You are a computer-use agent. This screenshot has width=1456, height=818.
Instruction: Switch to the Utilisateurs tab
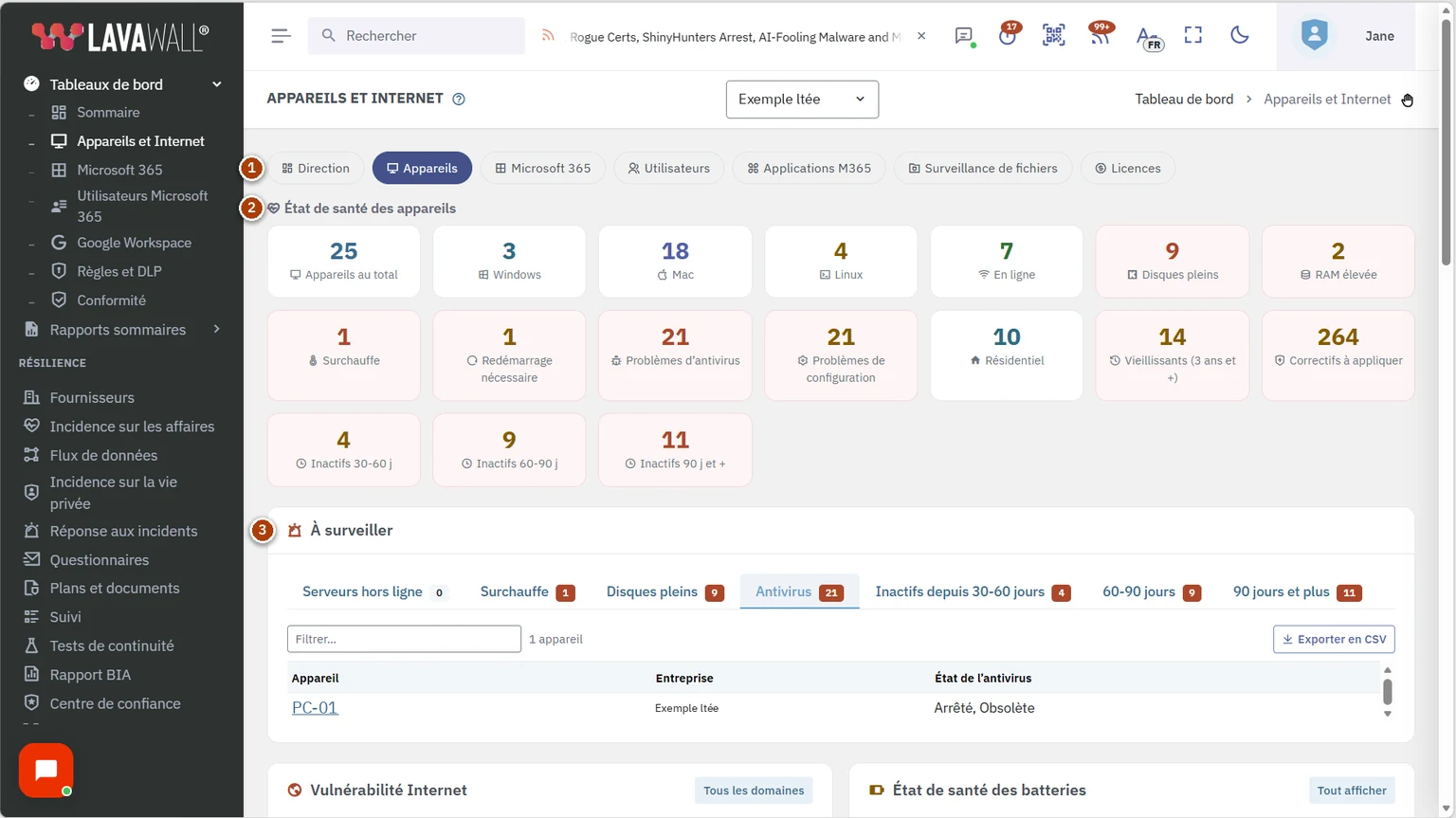tap(669, 168)
